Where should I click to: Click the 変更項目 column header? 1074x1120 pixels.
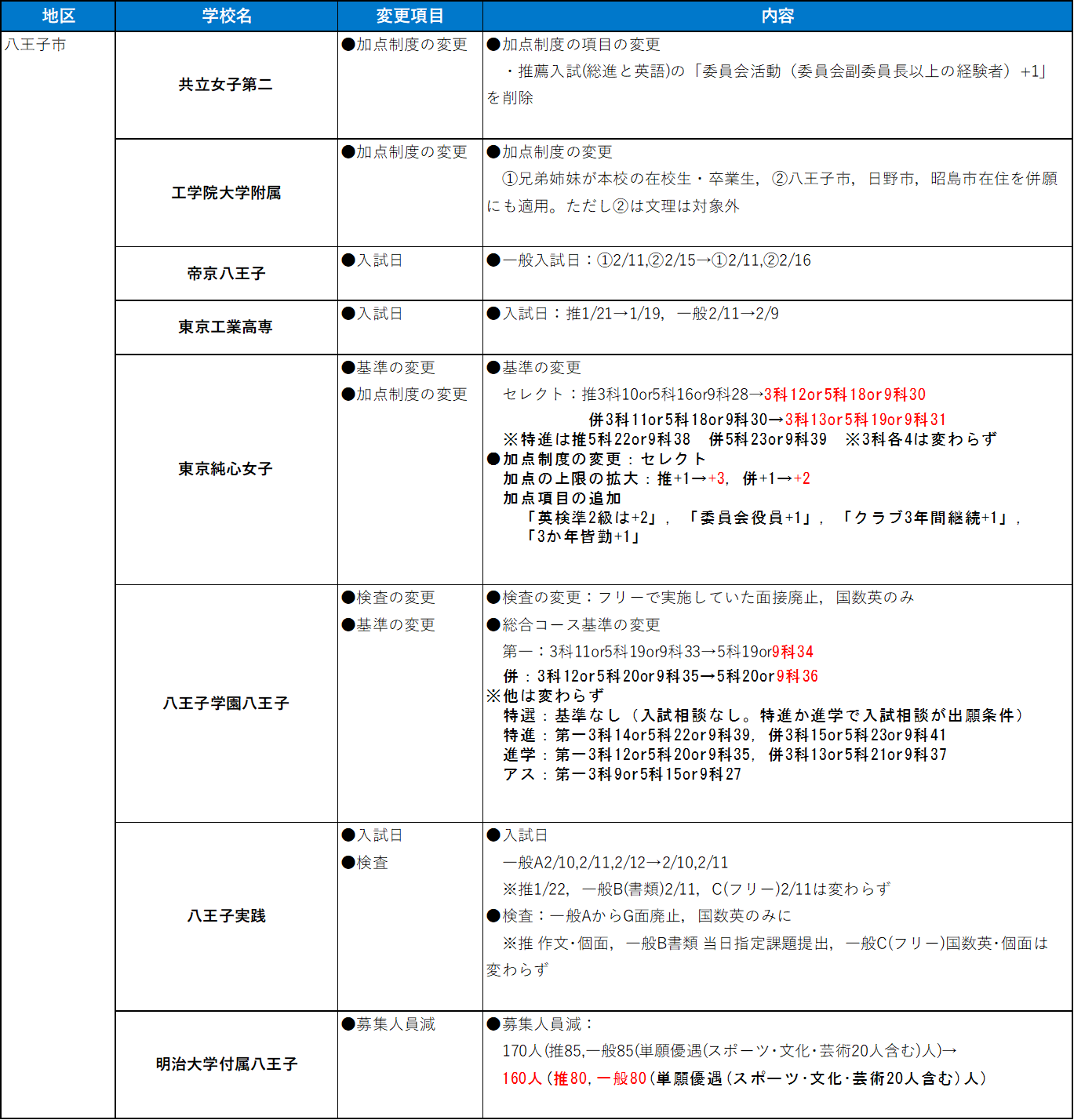pos(410,16)
